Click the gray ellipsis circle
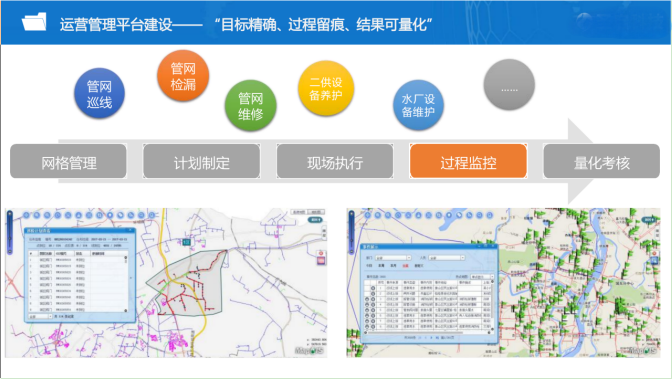This screenshot has height=379, width=672. coord(509,84)
